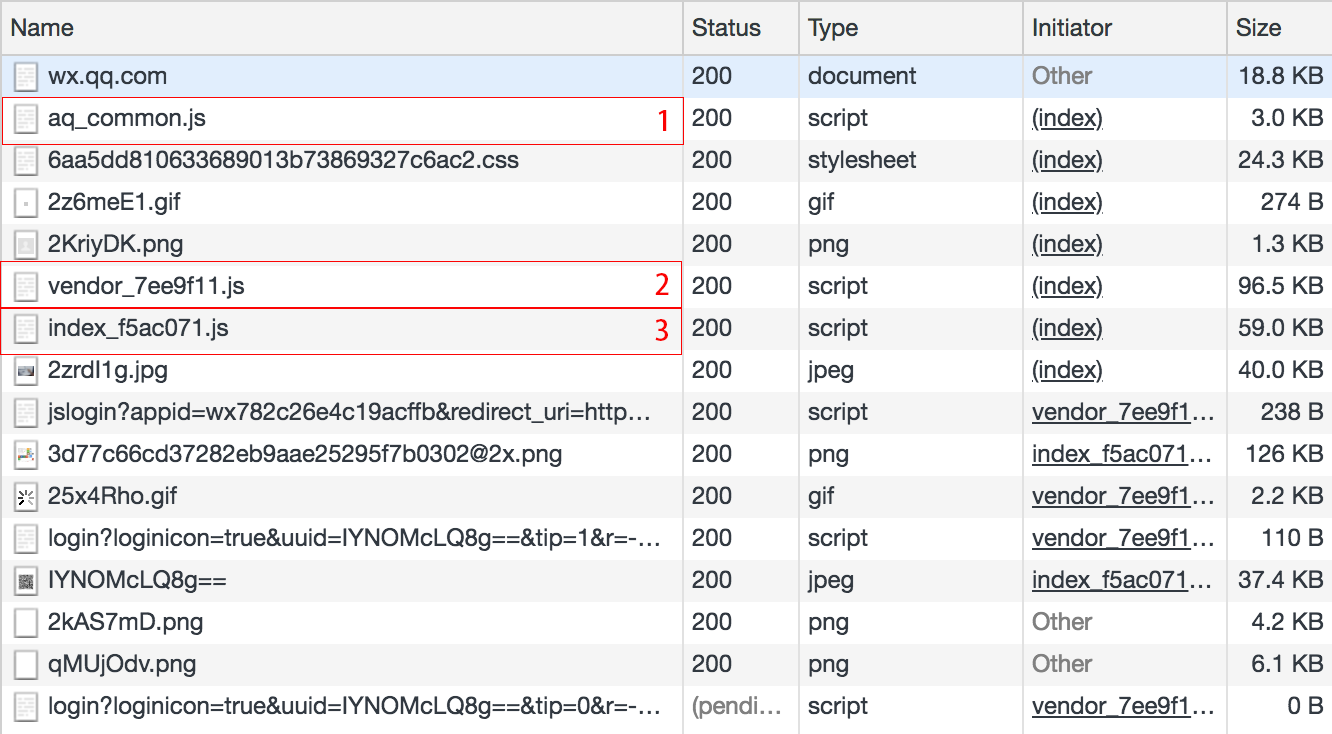Select the 3d77c66cd37282eb9aae25295f7b0302@2x.png request name

click(305, 455)
